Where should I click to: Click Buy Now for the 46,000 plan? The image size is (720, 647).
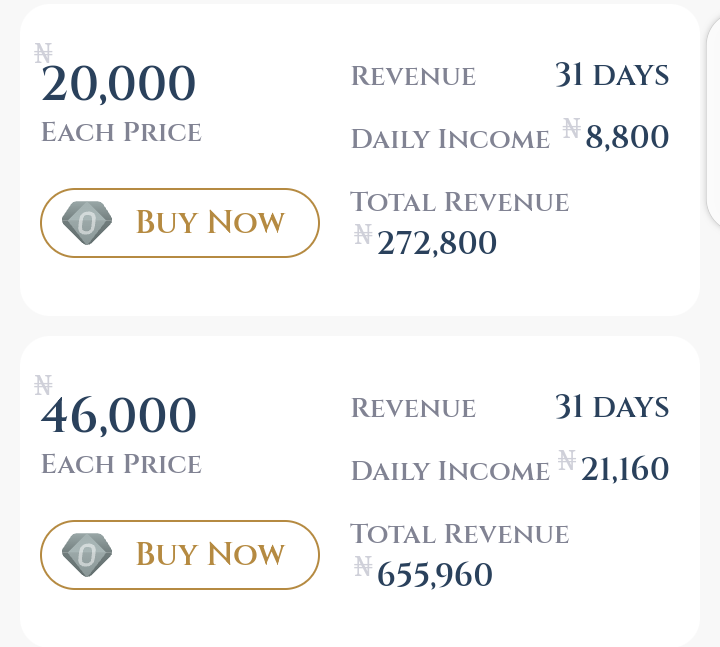180,555
